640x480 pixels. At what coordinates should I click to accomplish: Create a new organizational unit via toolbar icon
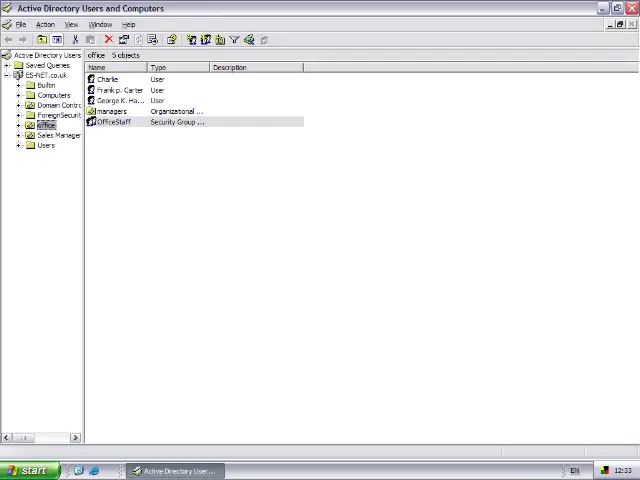pos(220,40)
